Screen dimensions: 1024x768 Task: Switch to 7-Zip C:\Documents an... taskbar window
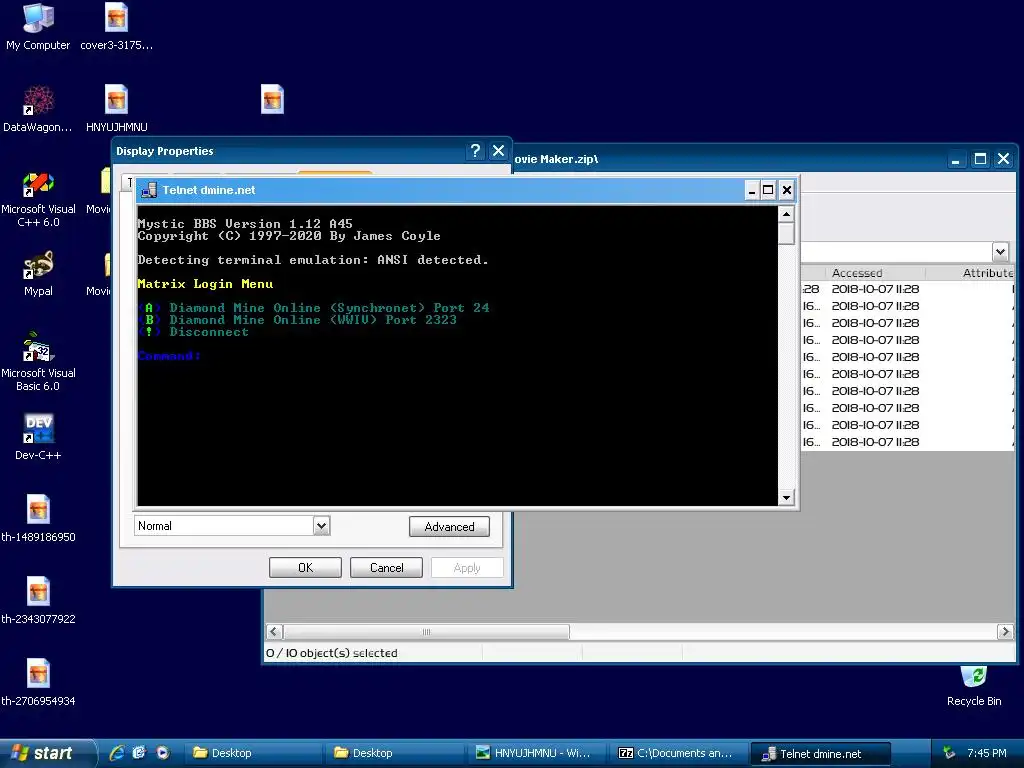coord(677,753)
